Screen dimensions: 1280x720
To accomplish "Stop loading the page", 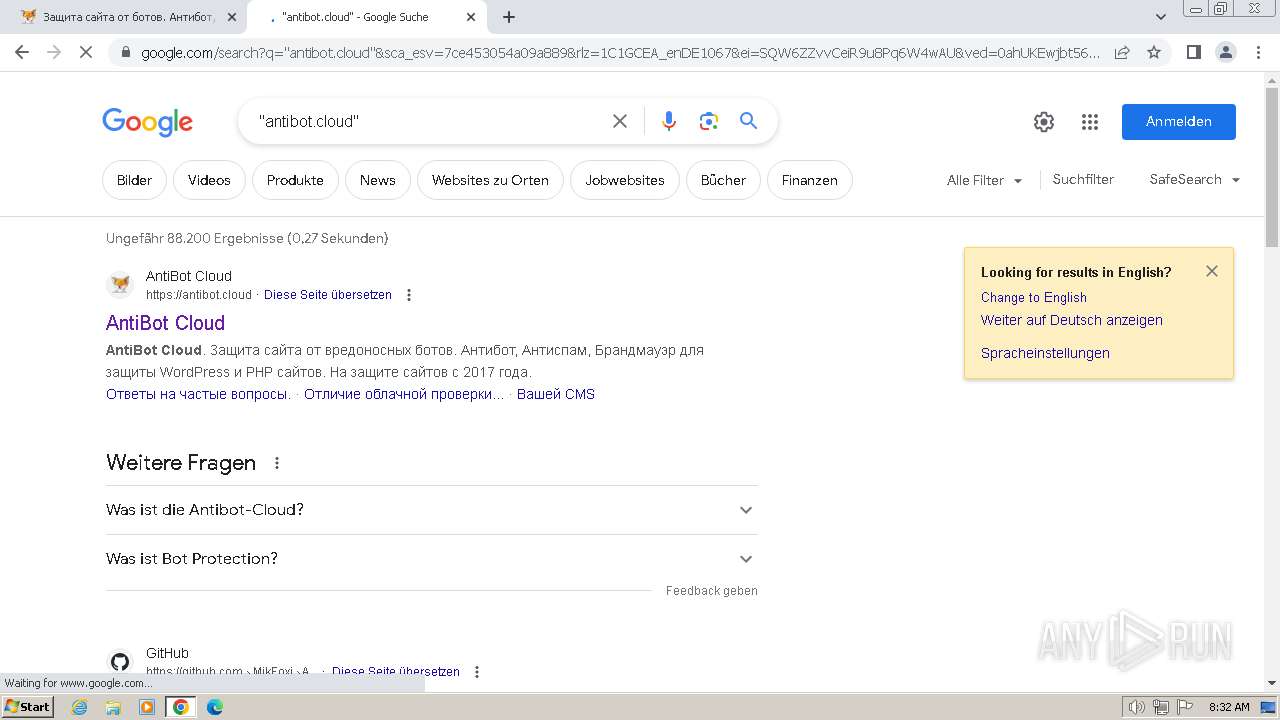I will (x=86, y=52).
